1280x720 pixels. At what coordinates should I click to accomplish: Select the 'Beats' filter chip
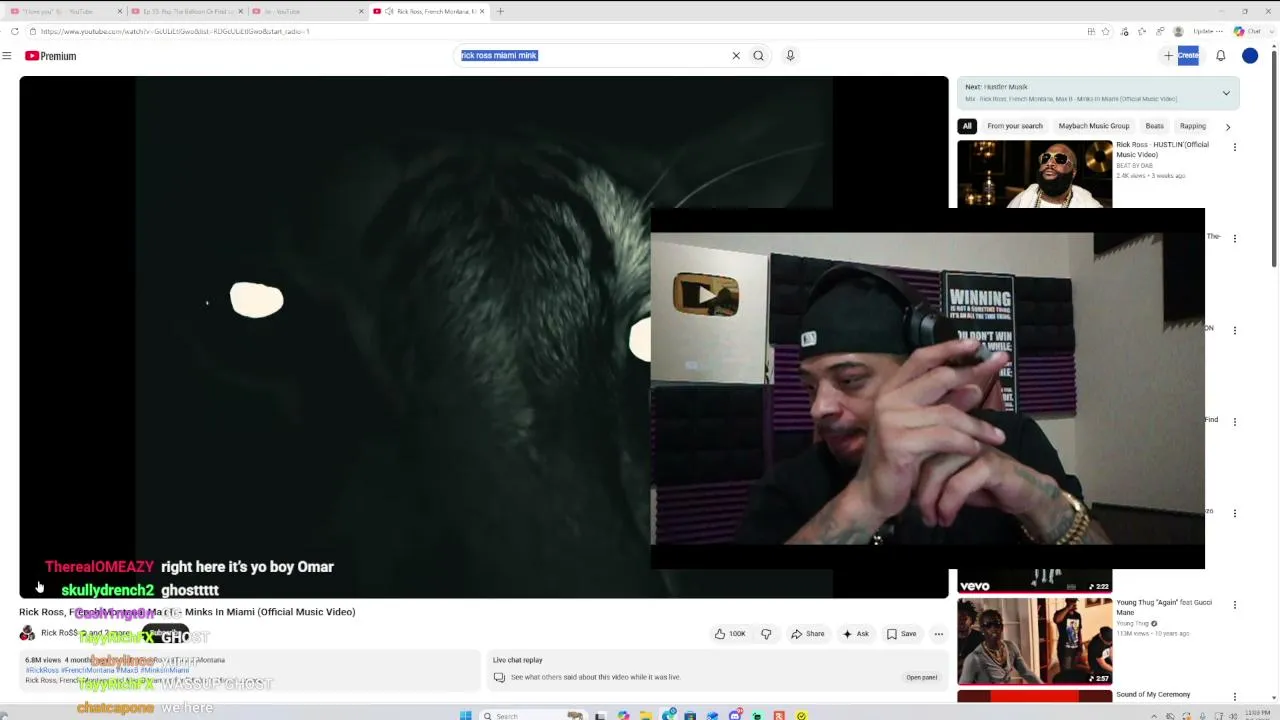point(1154,126)
